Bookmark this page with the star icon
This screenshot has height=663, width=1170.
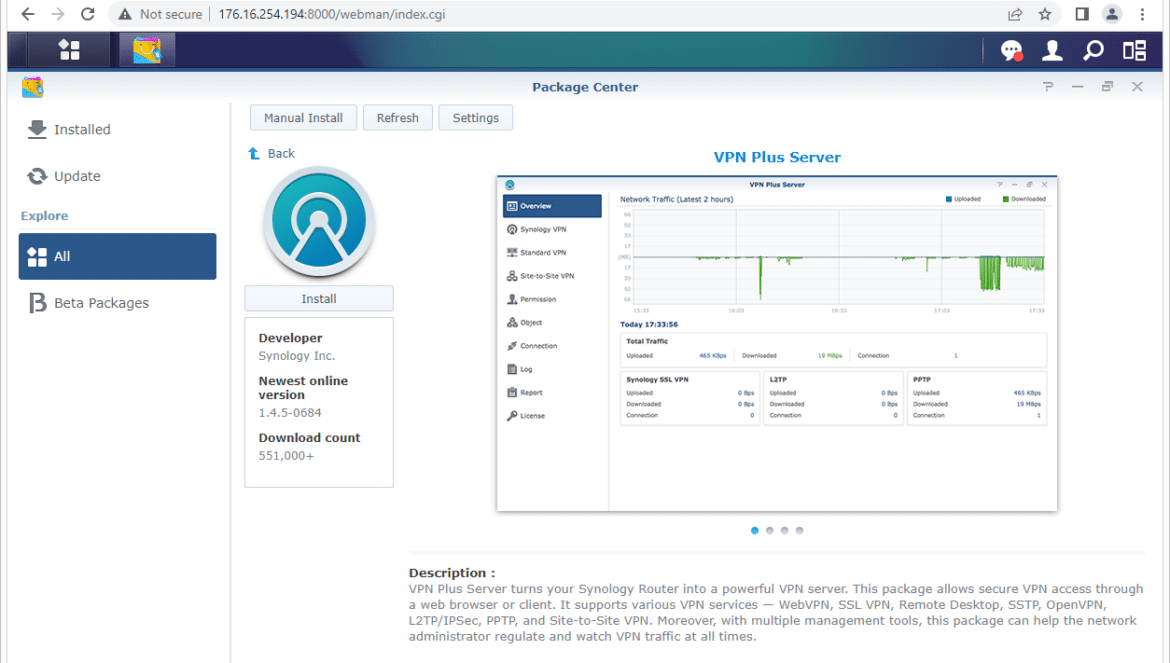click(x=1045, y=14)
